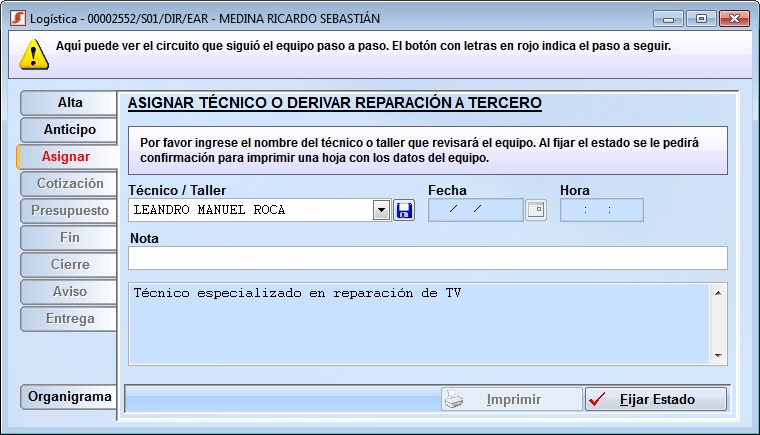Open the Presupuesto step tab

70,211
